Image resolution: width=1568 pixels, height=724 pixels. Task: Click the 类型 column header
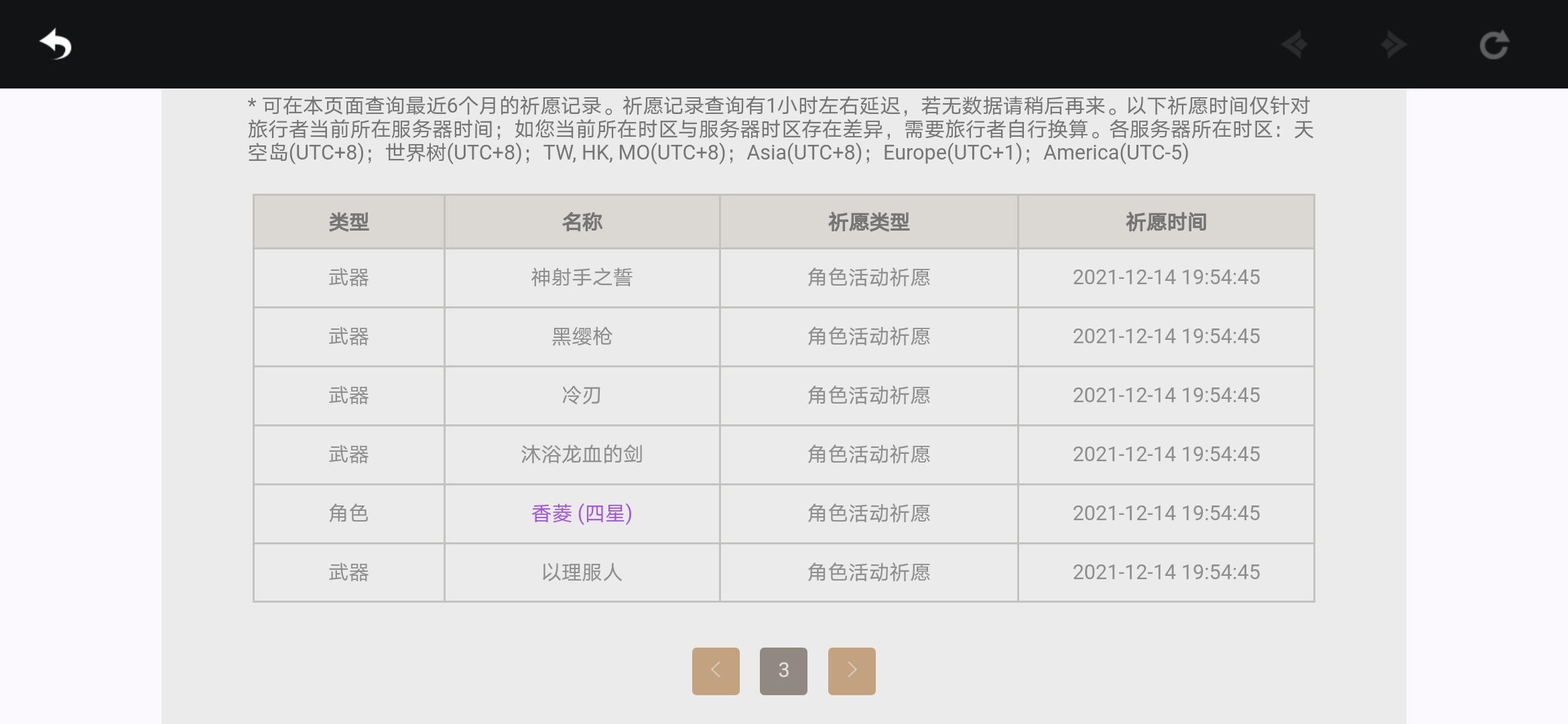[x=348, y=222]
